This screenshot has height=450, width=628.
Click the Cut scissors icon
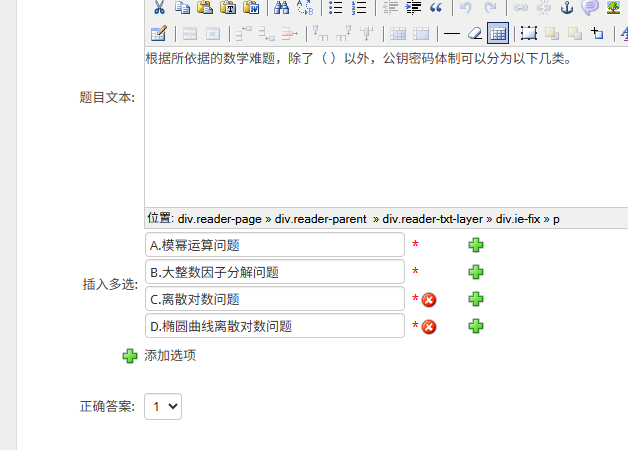coord(158,8)
